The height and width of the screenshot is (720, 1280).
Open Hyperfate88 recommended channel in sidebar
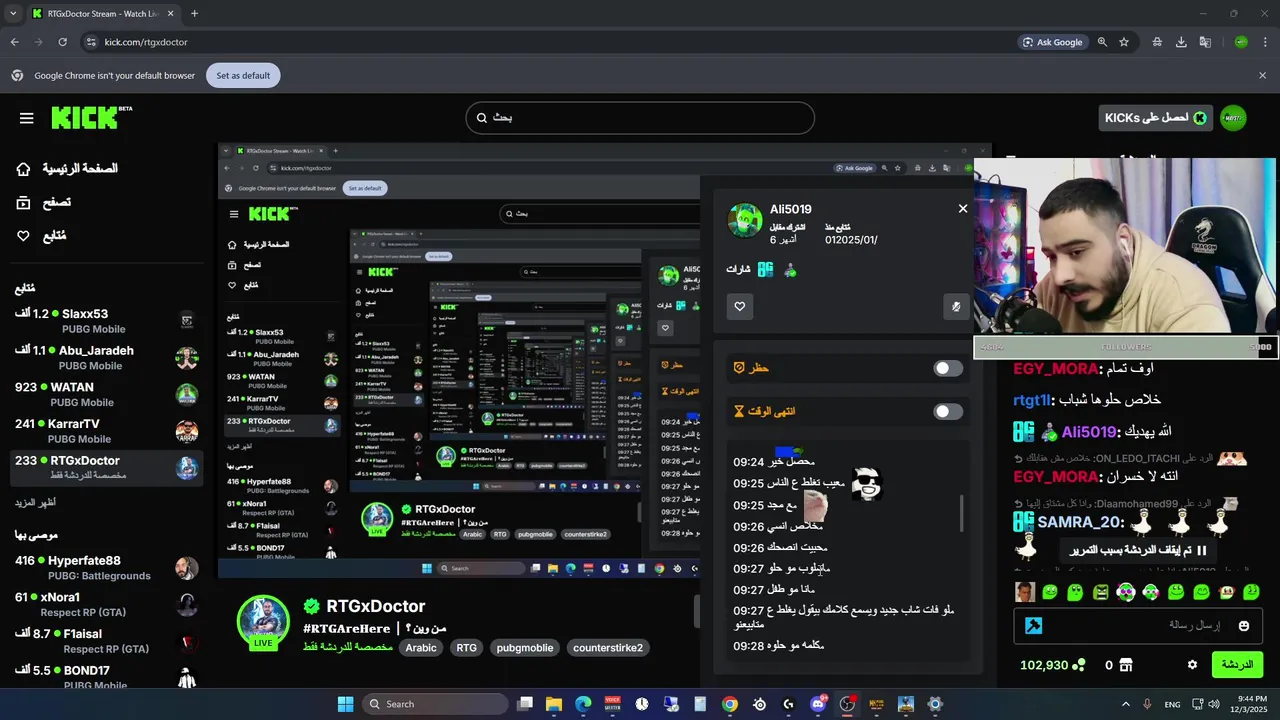[107, 568]
